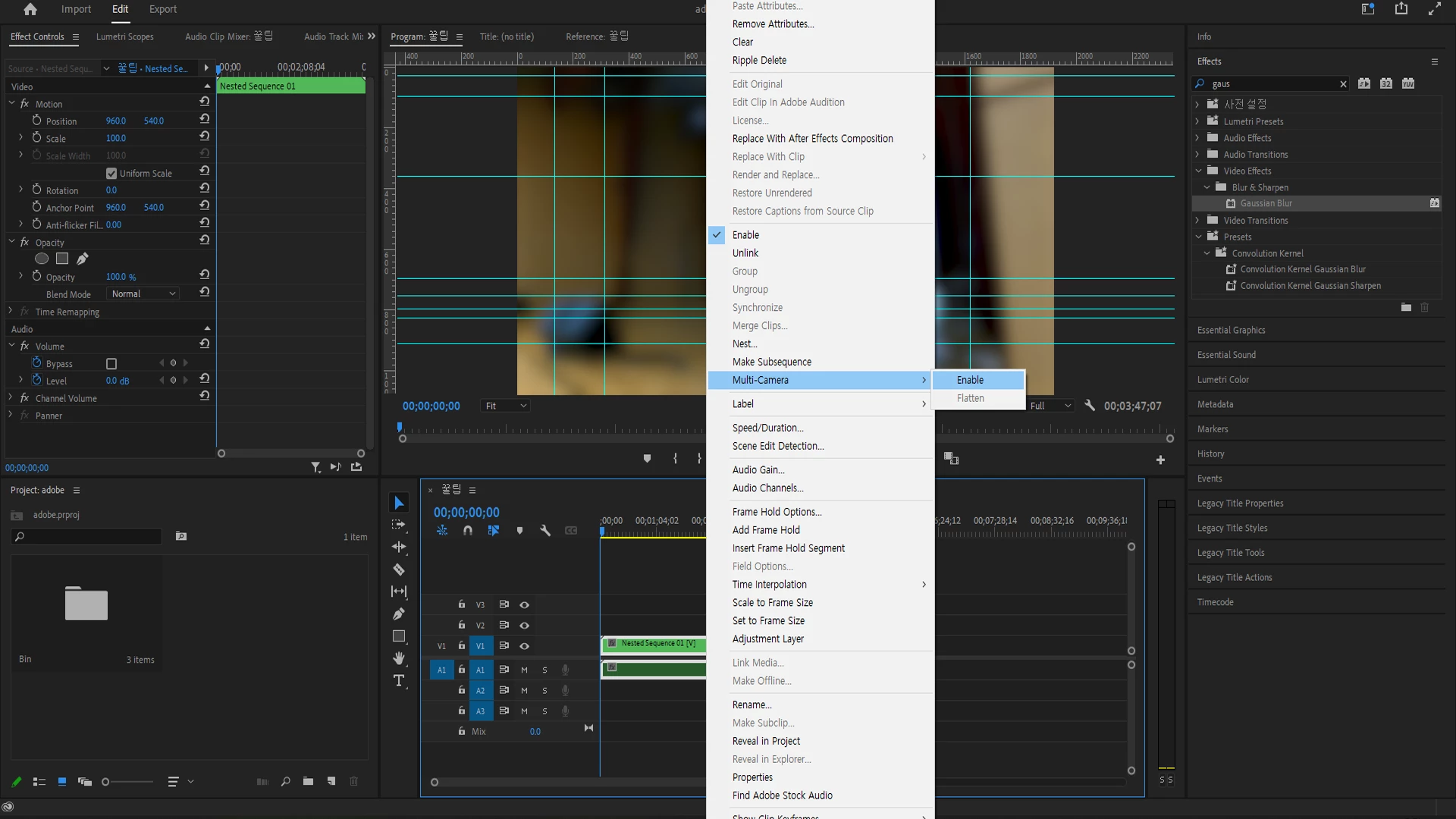Open the Blend Mode dropdown

143,294
